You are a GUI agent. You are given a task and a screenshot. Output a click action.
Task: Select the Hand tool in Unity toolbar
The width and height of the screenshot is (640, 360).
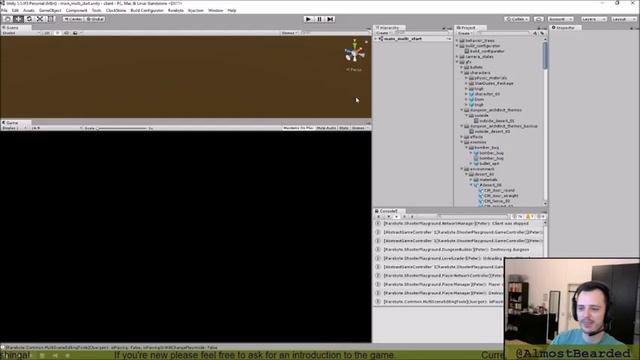coord(8,19)
